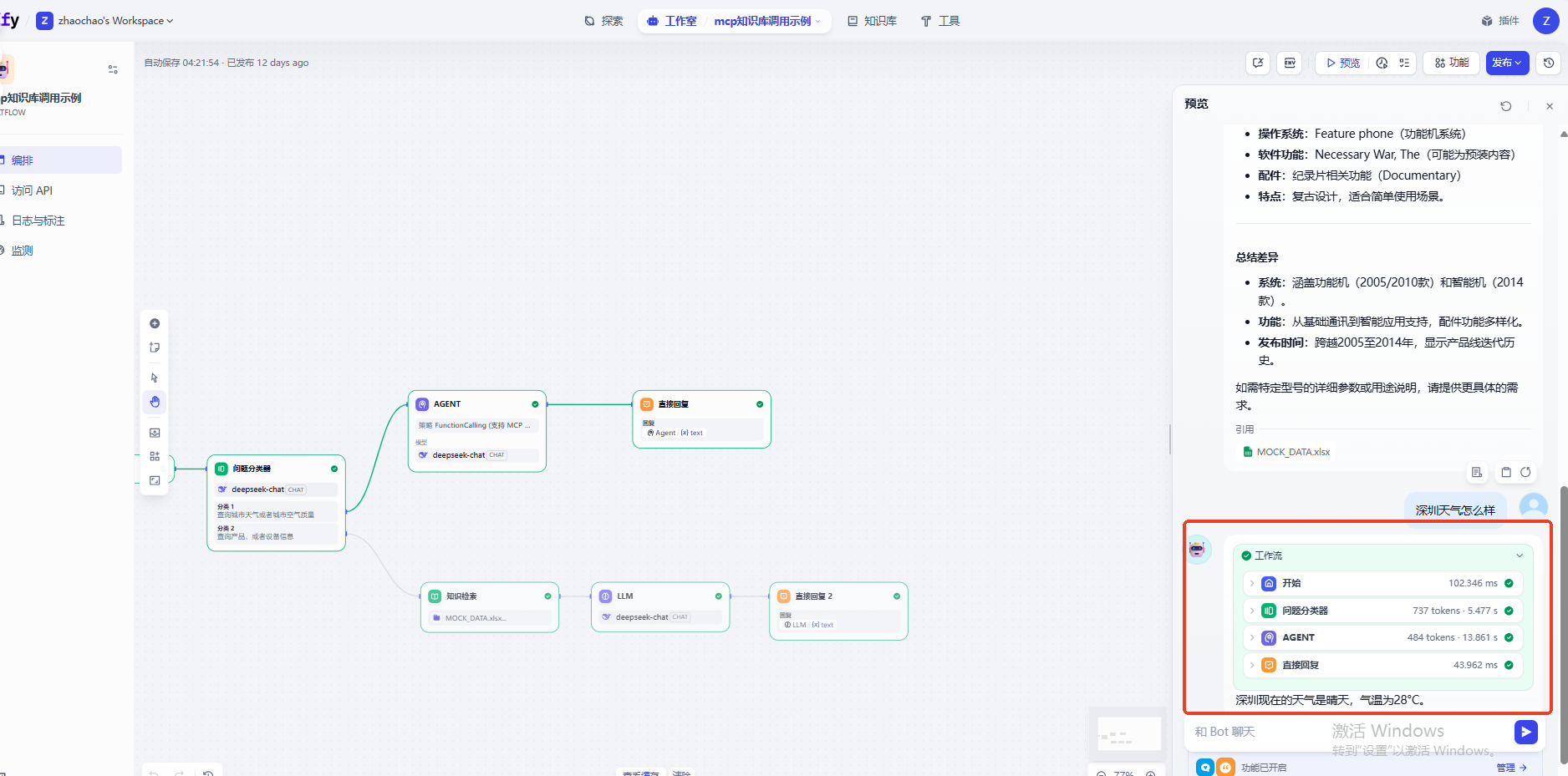Screen dimensions: 1568x776
Task: Open the ENV environment variables icon
Action: (1290, 63)
